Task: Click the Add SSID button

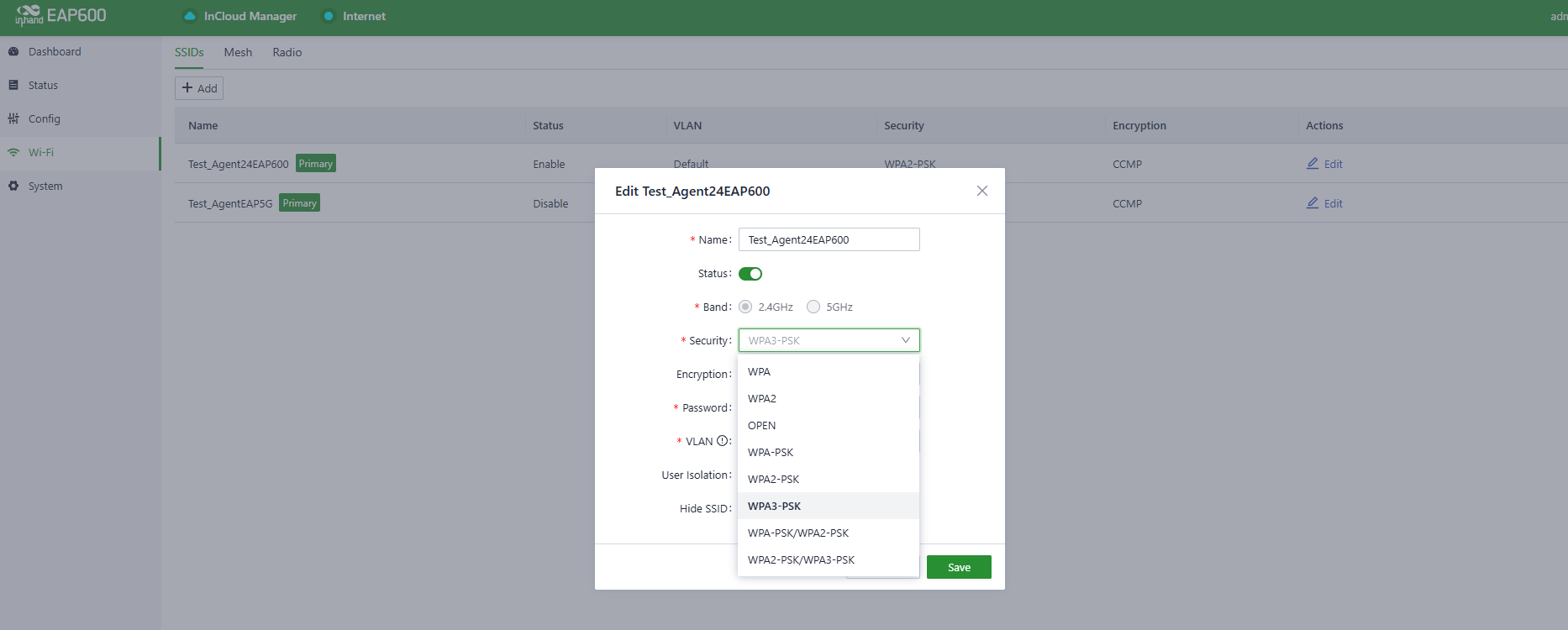Action: [x=199, y=88]
